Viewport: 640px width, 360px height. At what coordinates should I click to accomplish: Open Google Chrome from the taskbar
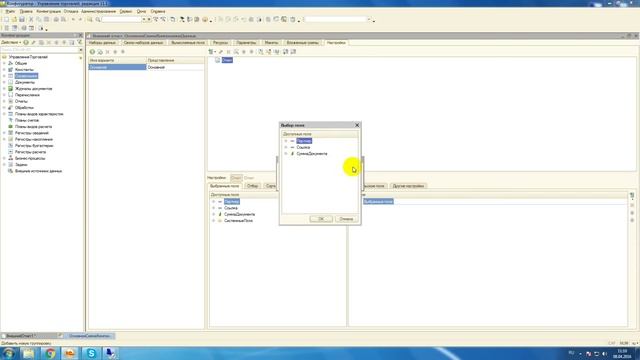[50, 353]
